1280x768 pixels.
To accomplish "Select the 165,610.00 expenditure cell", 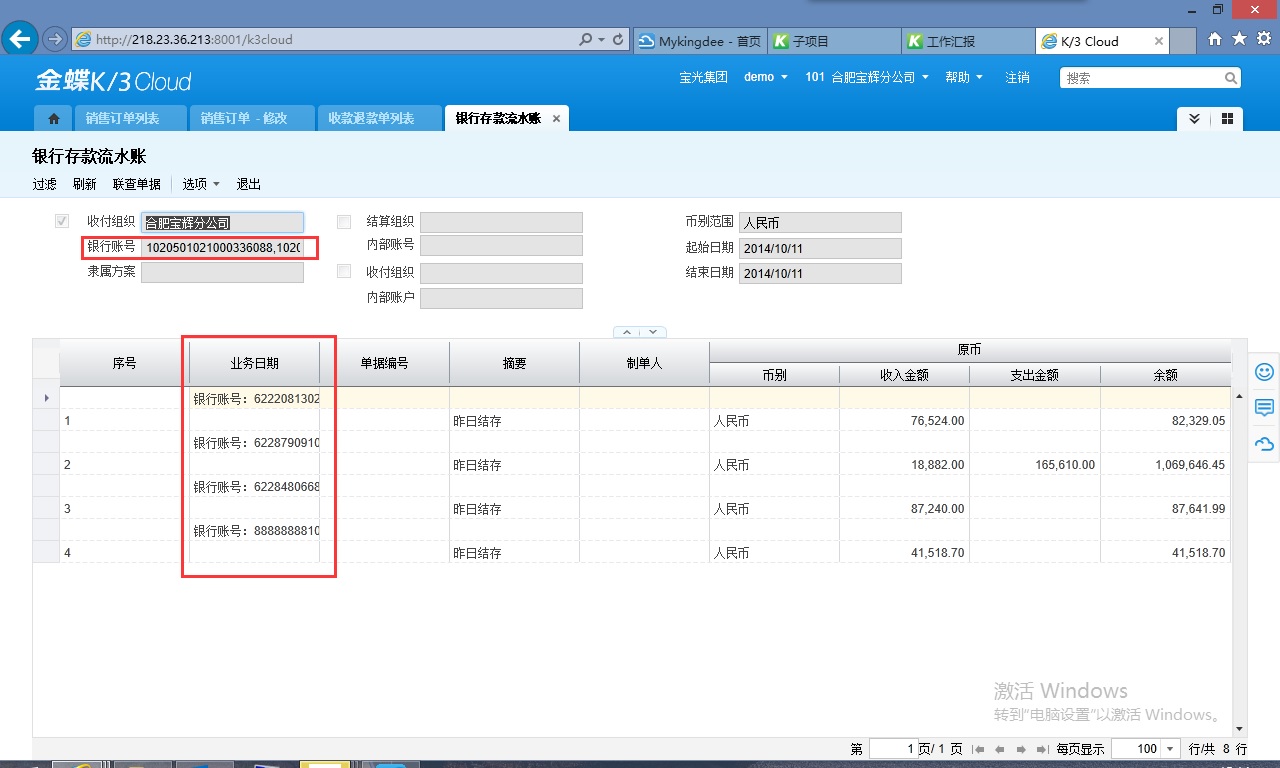I will [x=1035, y=465].
